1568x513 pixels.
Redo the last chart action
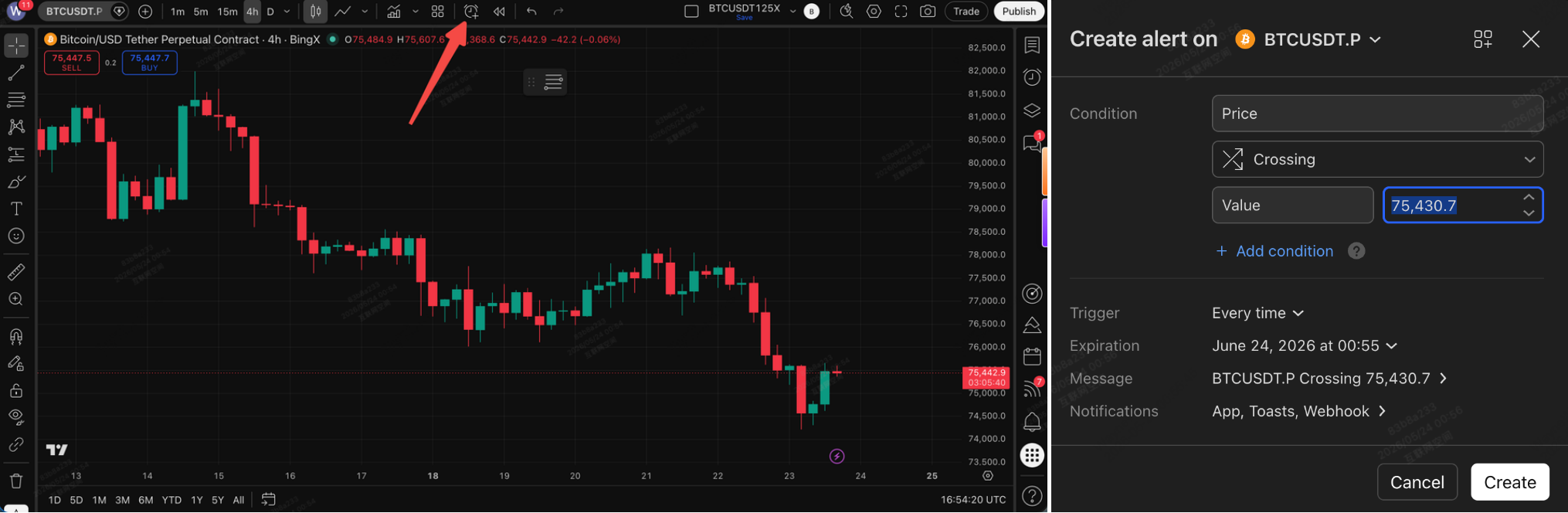point(558,12)
